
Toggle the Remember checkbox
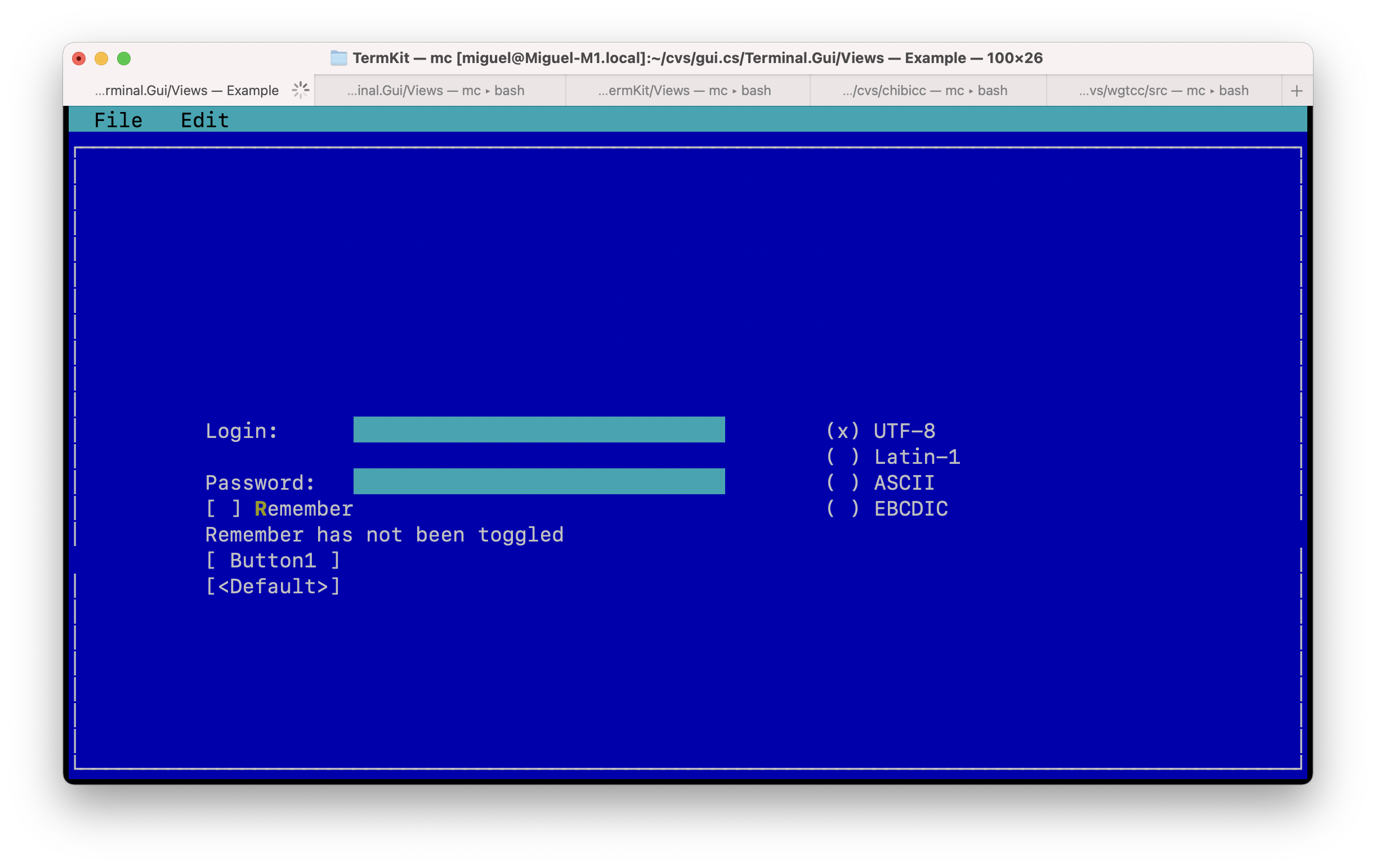tap(223, 508)
